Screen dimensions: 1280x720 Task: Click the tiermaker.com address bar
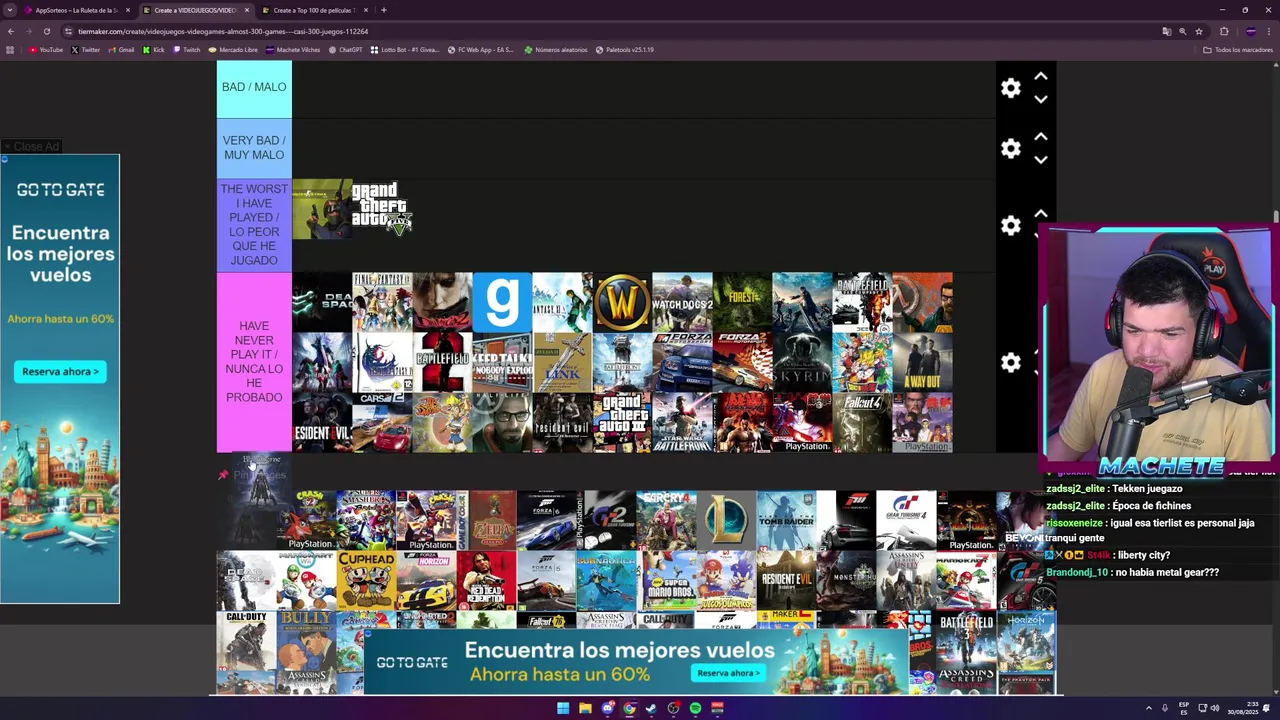[600, 31]
